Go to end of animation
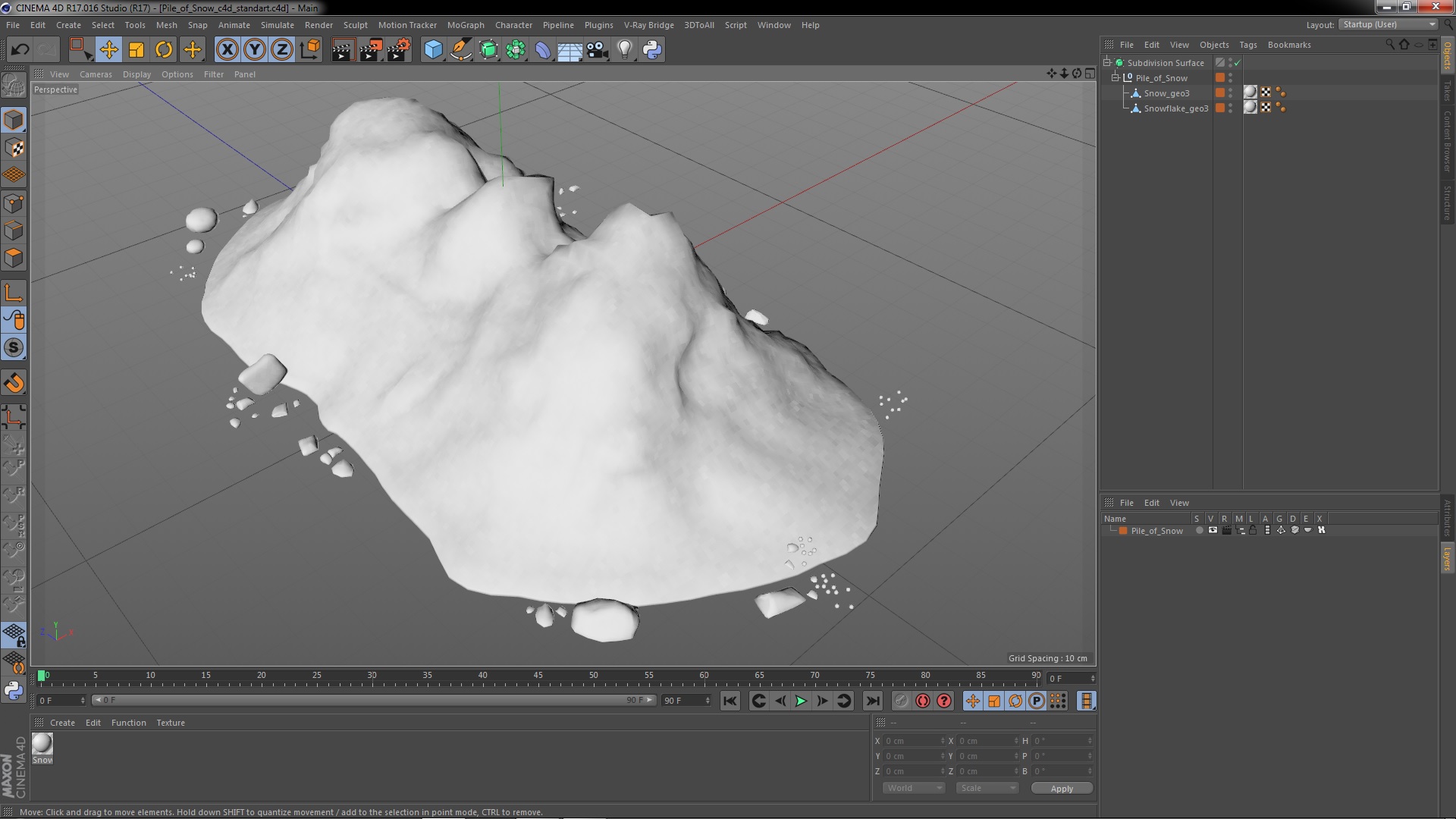Image resolution: width=1456 pixels, height=819 pixels. click(872, 701)
